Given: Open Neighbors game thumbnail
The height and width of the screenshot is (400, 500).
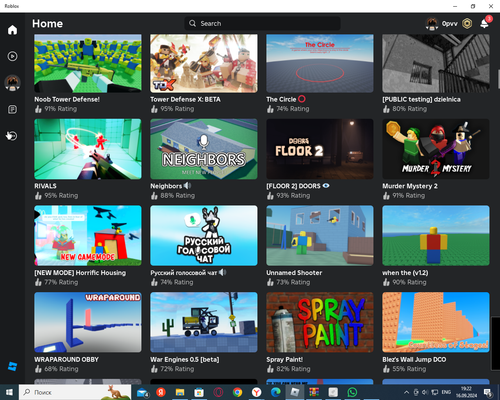Looking at the screenshot, I should tap(204, 149).
